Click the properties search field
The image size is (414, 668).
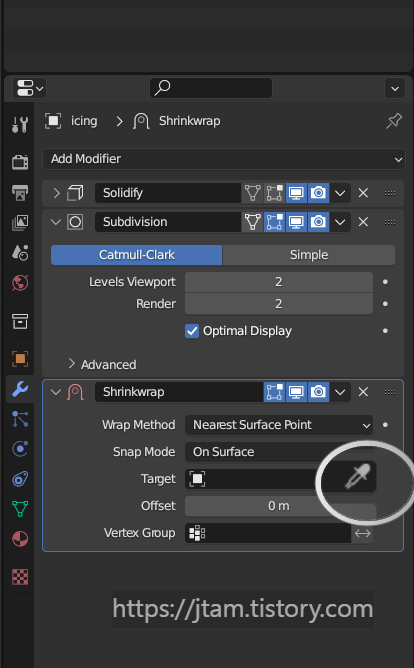tap(211, 88)
